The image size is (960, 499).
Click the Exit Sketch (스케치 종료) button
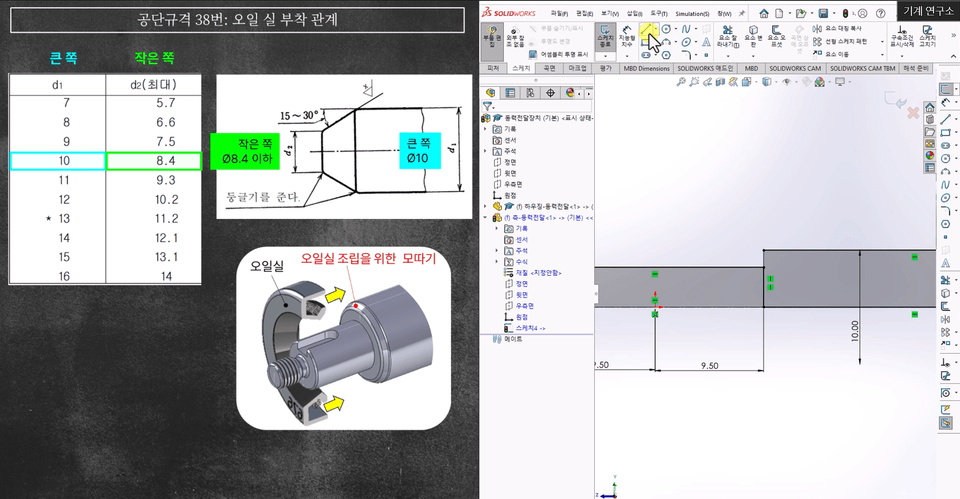606,37
